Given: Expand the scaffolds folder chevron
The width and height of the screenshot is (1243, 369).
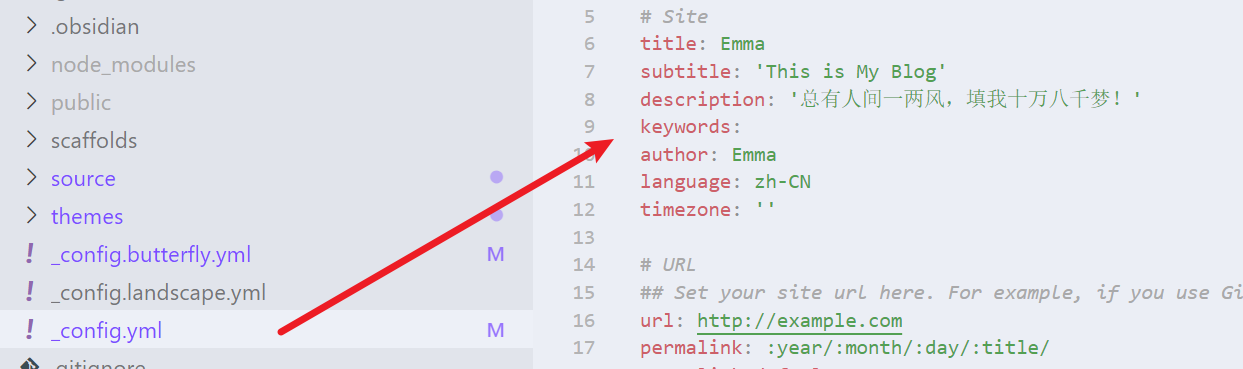Looking at the screenshot, I should tap(31, 140).
